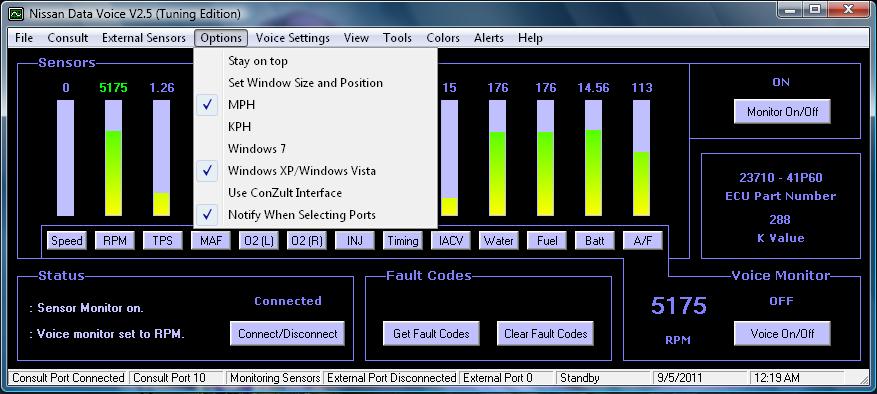Click the A/F gauge bar showing 113
Viewport: 877px width, 394px height.
(642, 158)
